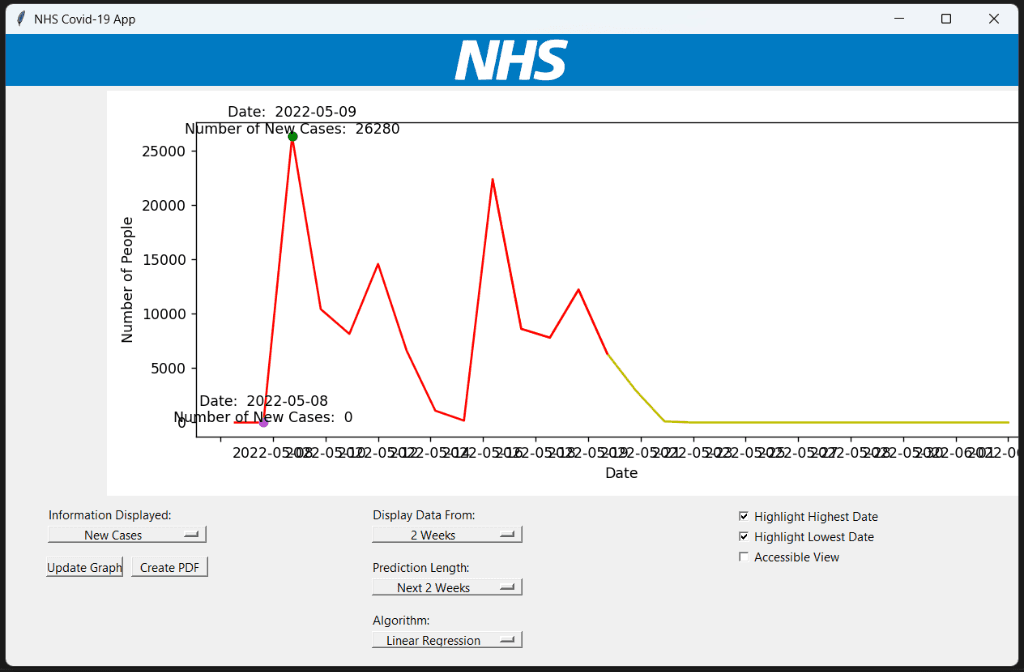This screenshot has height=672, width=1024.
Task: Click the 'Date: 2022-05-08' annotation text
Action: pyautogui.click(x=264, y=400)
